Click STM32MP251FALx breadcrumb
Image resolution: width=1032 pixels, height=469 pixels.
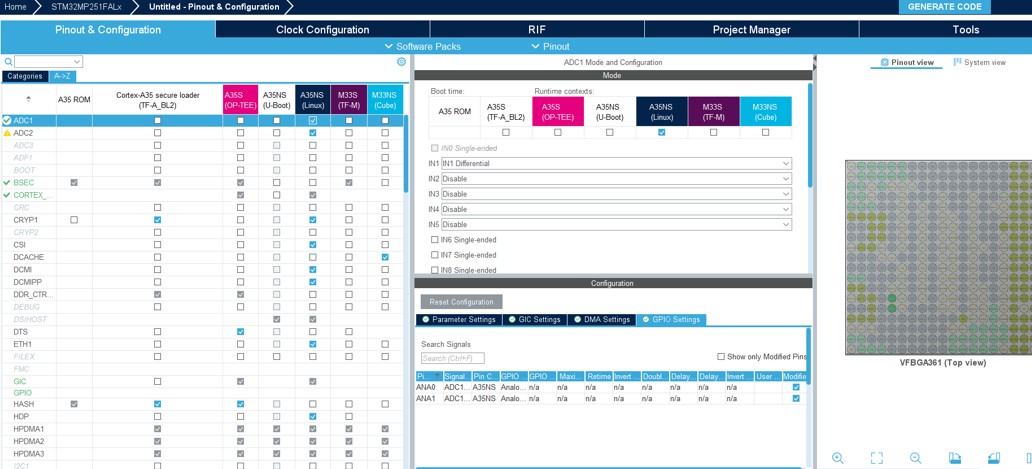click(86, 7)
